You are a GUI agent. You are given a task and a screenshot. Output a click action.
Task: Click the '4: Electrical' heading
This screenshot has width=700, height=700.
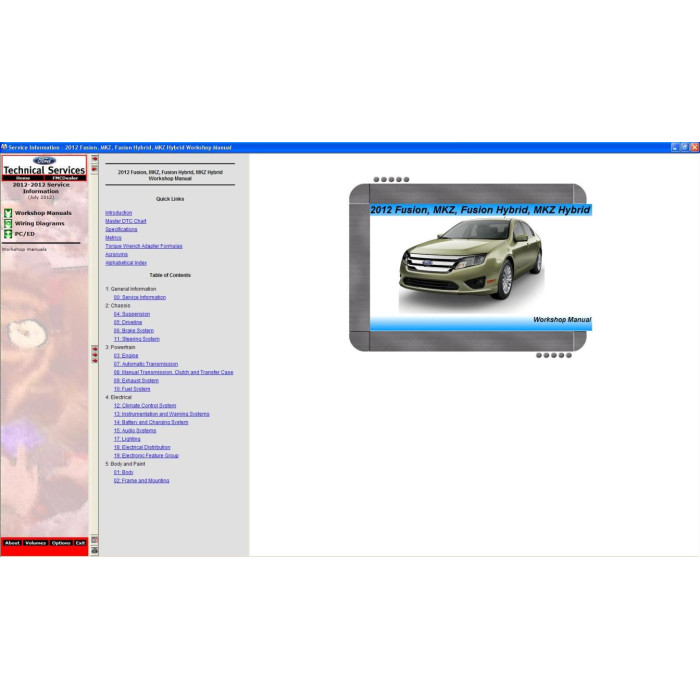point(118,397)
